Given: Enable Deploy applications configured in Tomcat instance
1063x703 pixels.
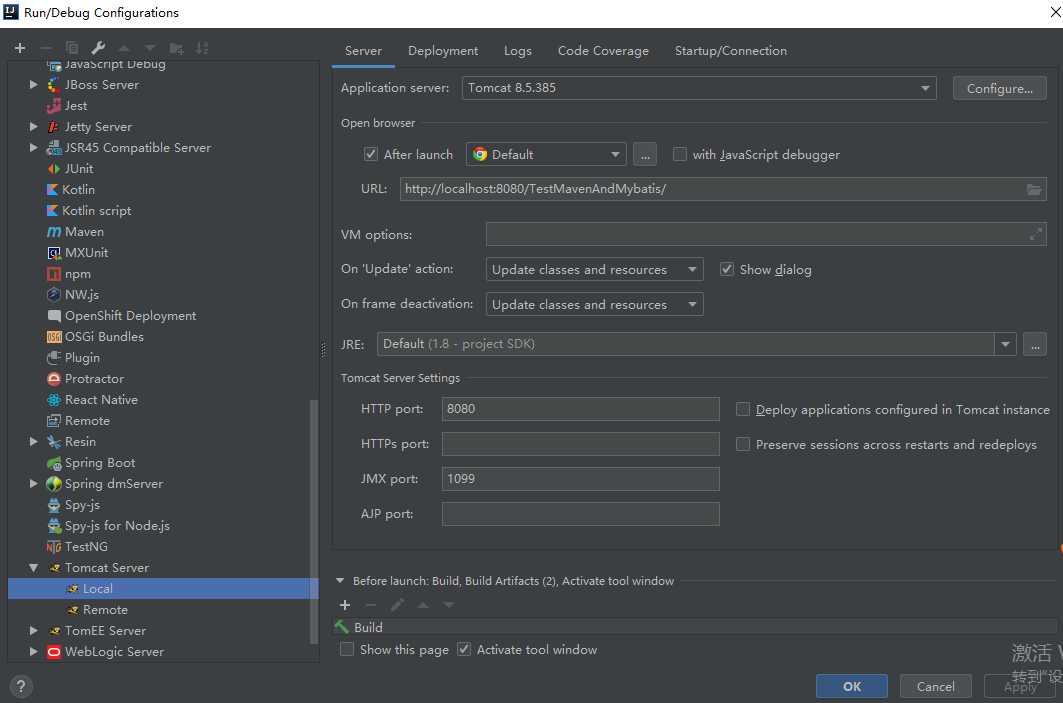Looking at the screenshot, I should tap(743, 409).
